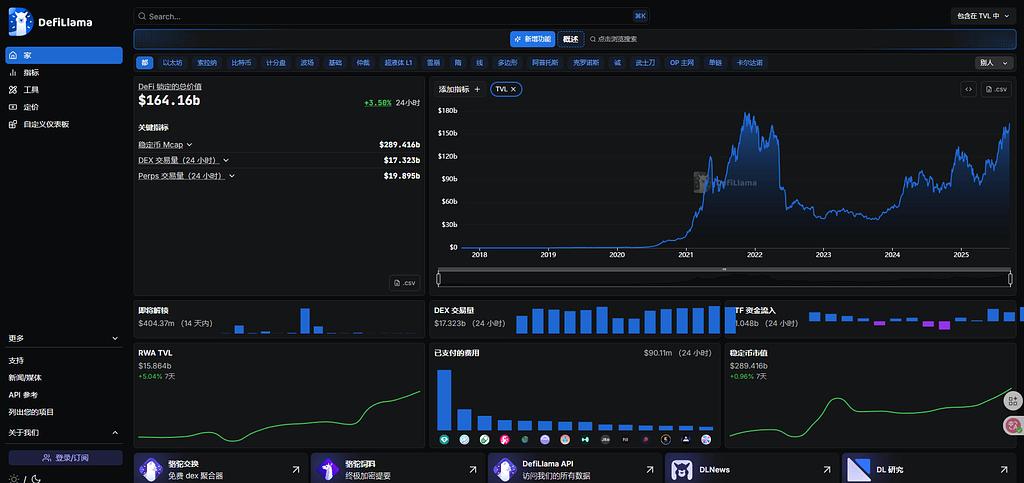
Task: Open the 指标 metrics sidebar item
Action: click(31, 73)
